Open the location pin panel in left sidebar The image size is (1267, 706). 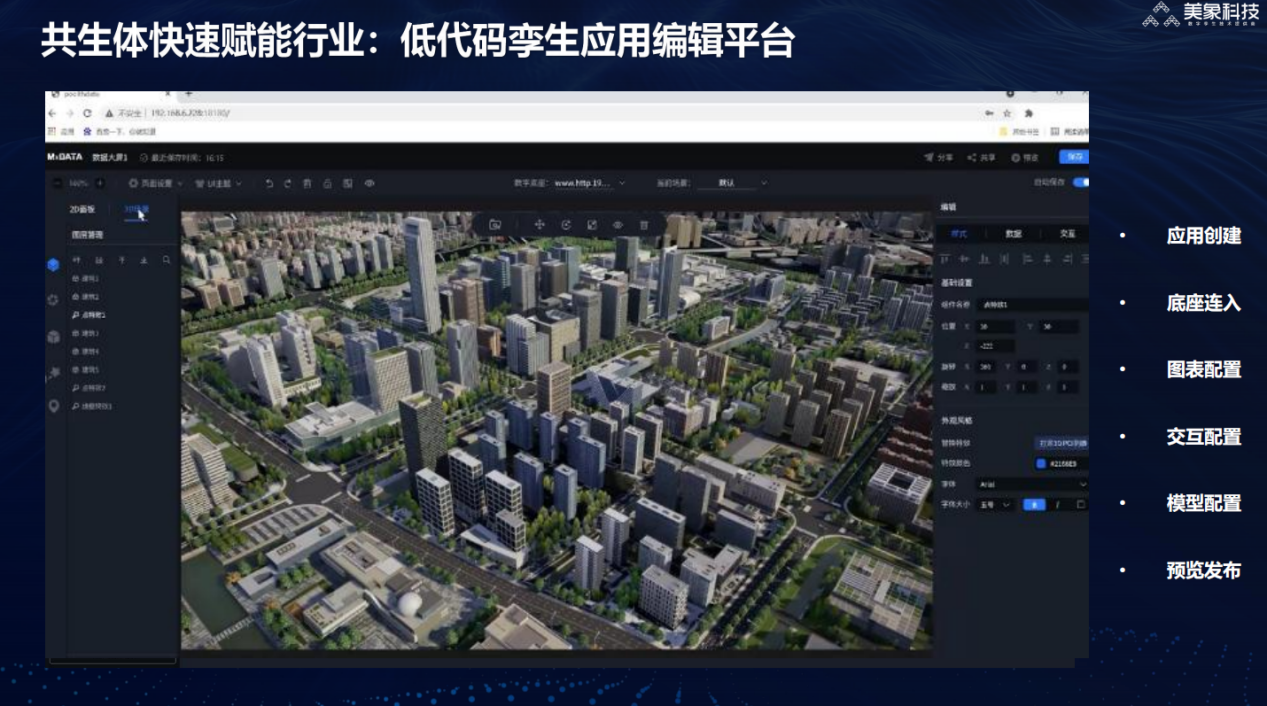click(54, 406)
